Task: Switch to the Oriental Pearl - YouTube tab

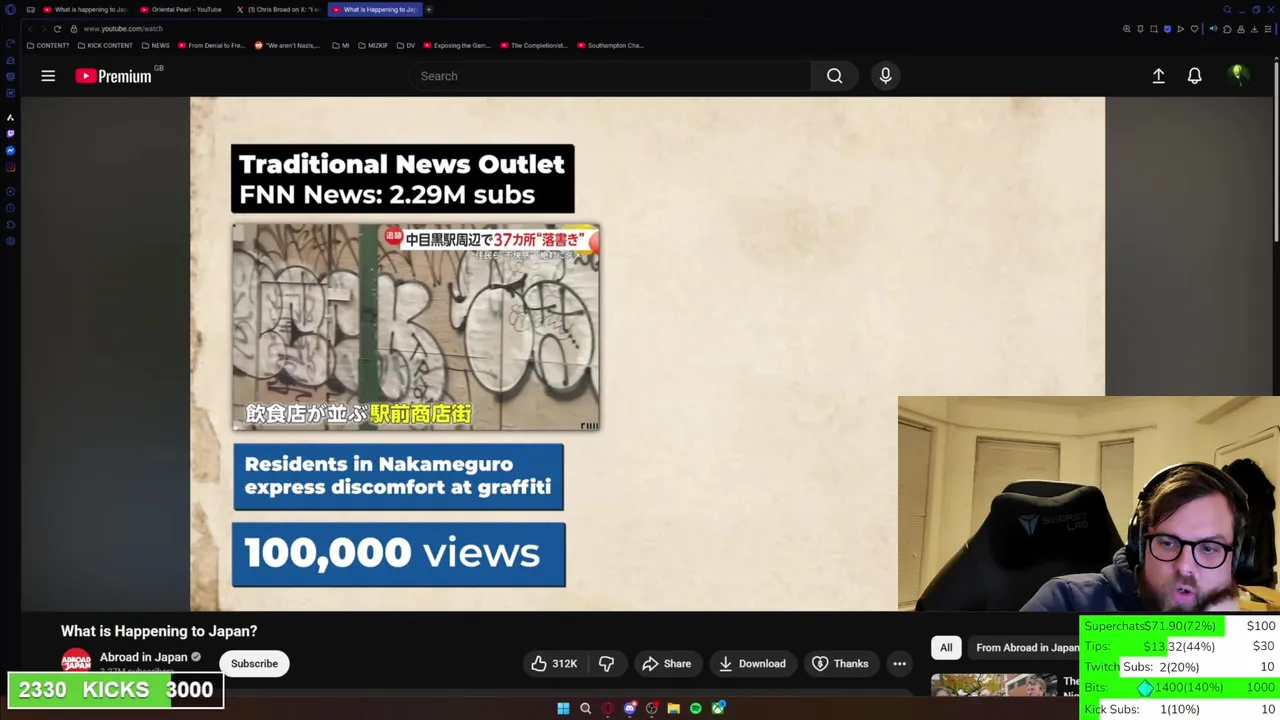Action: pyautogui.click(x=185, y=9)
